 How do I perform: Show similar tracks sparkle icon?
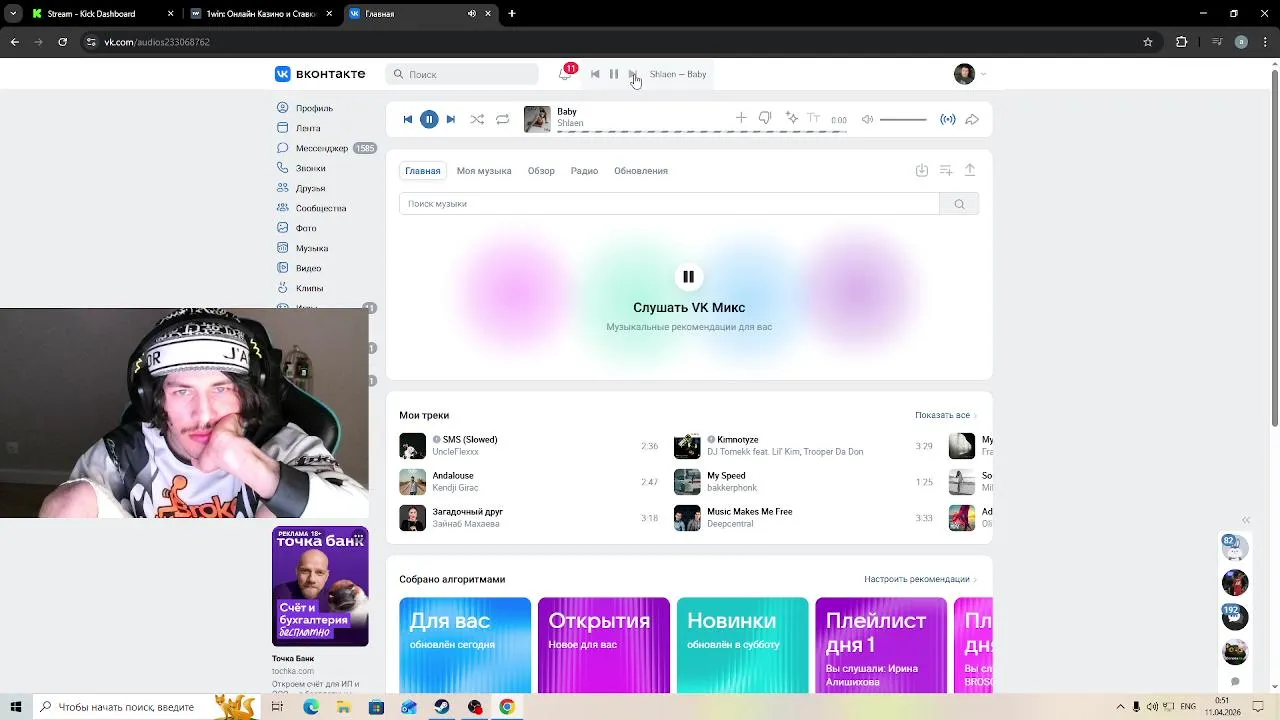(x=792, y=118)
